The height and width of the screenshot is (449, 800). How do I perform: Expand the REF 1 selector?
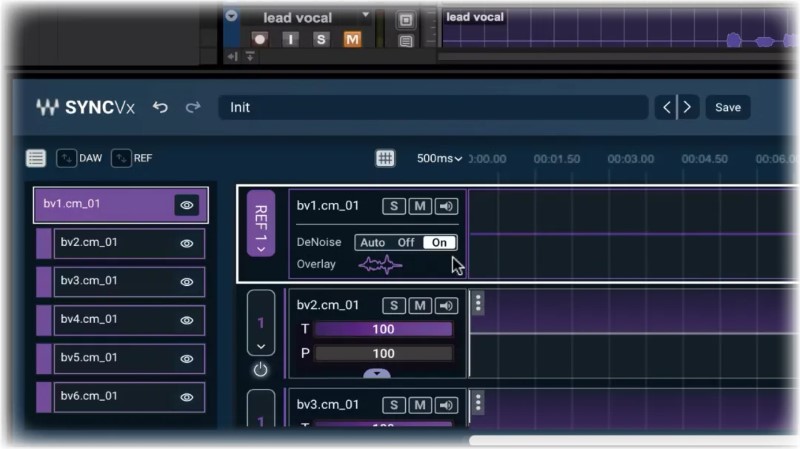261,223
